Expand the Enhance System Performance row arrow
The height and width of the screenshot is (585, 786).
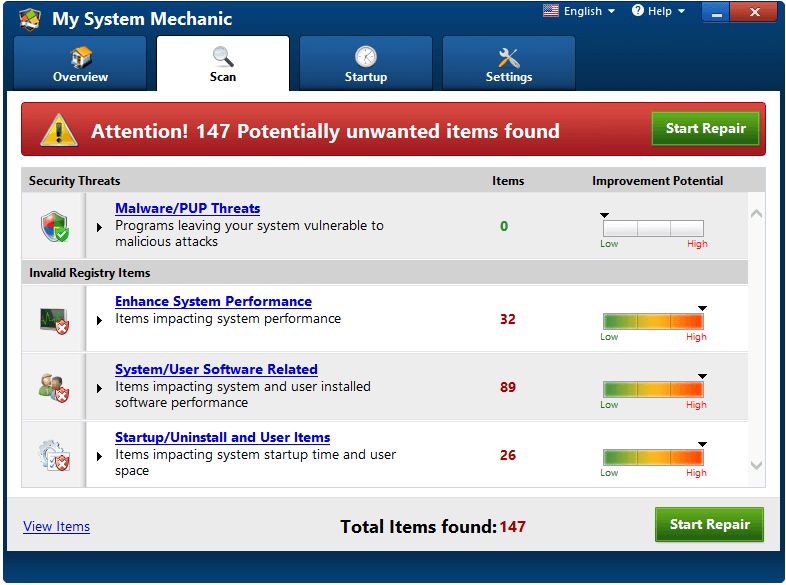tap(99, 320)
